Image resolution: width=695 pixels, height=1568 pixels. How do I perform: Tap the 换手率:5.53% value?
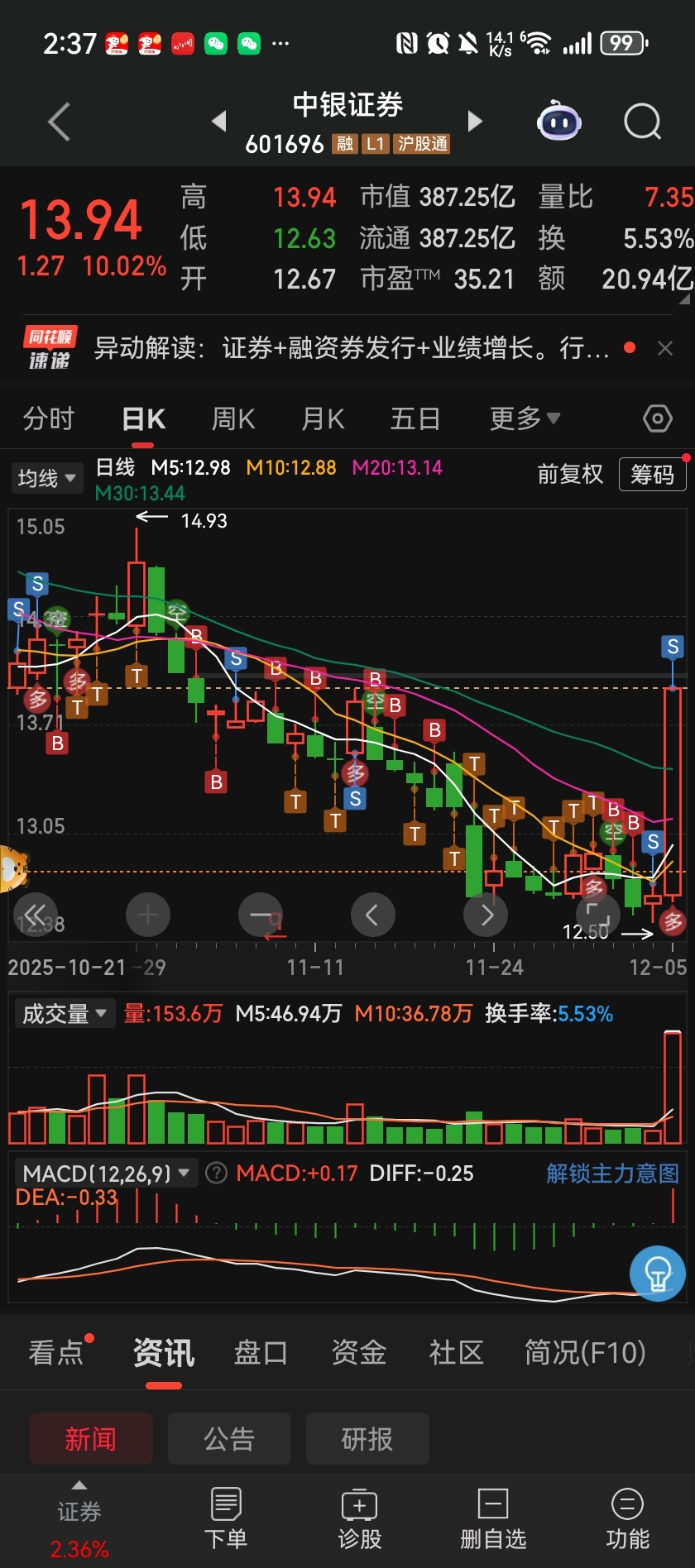549,1013
